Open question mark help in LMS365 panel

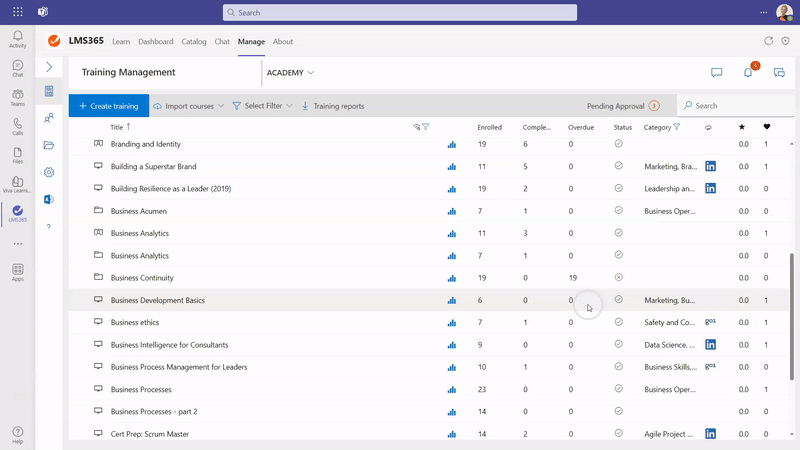(49, 227)
